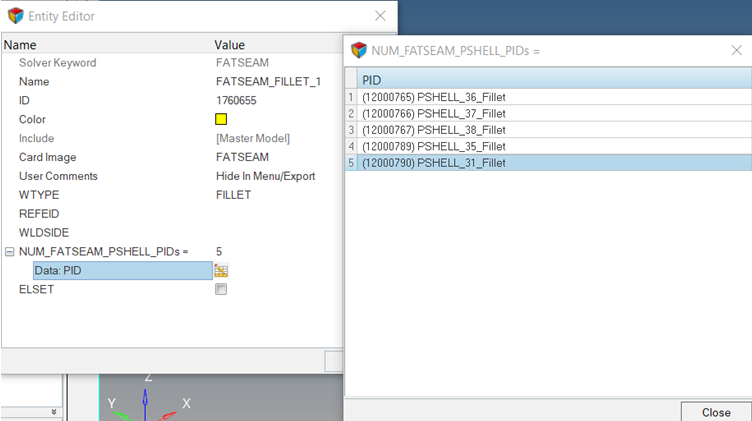
Task: Change User Comments Hide In Menu/Export option
Action: click(265, 176)
